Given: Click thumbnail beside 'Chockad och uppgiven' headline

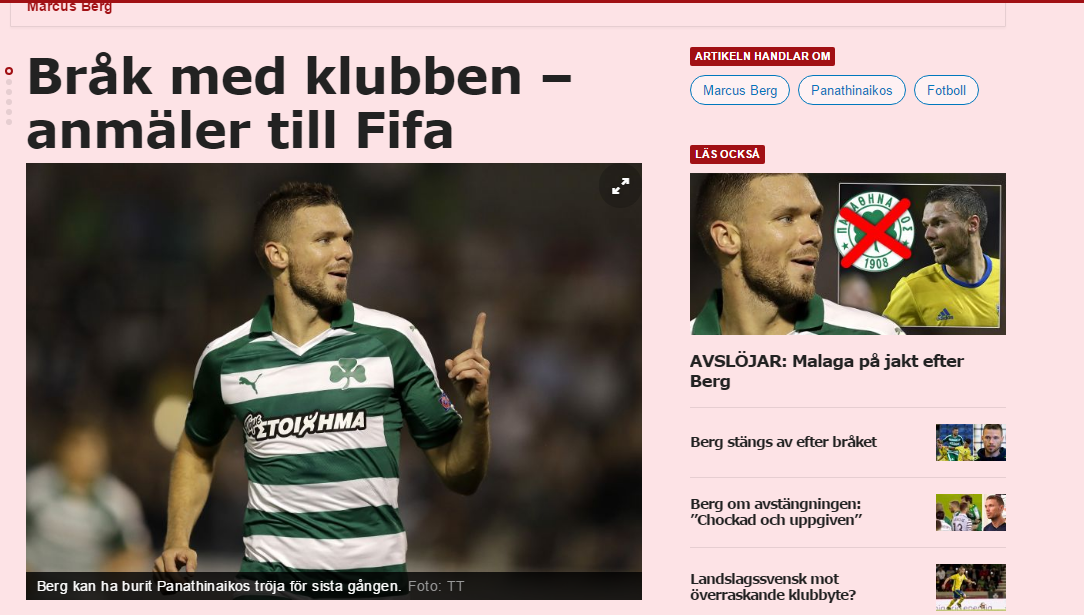Looking at the screenshot, I should 971,513.
